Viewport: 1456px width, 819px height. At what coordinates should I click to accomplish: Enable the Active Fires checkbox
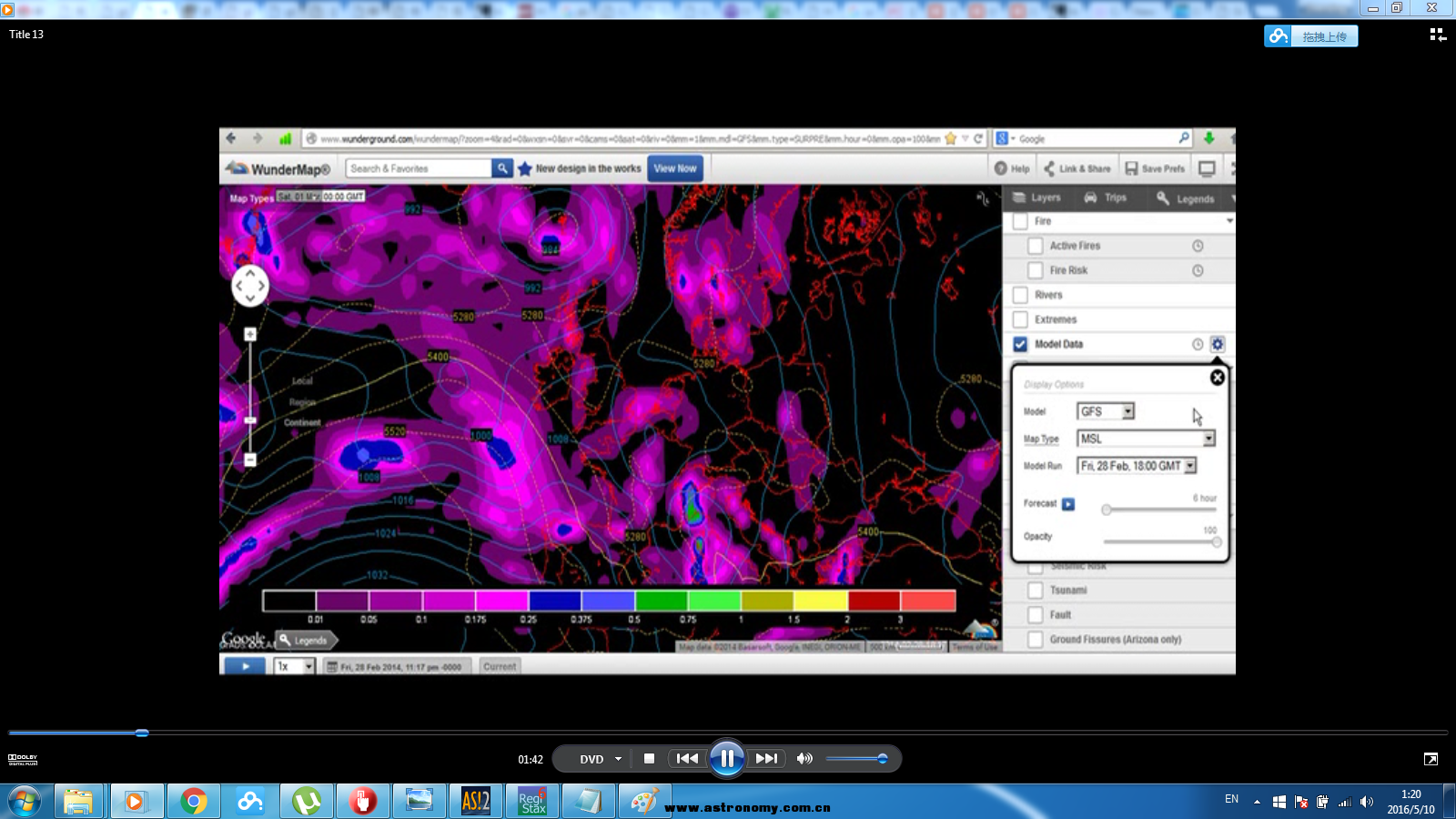tap(1036, 246)
